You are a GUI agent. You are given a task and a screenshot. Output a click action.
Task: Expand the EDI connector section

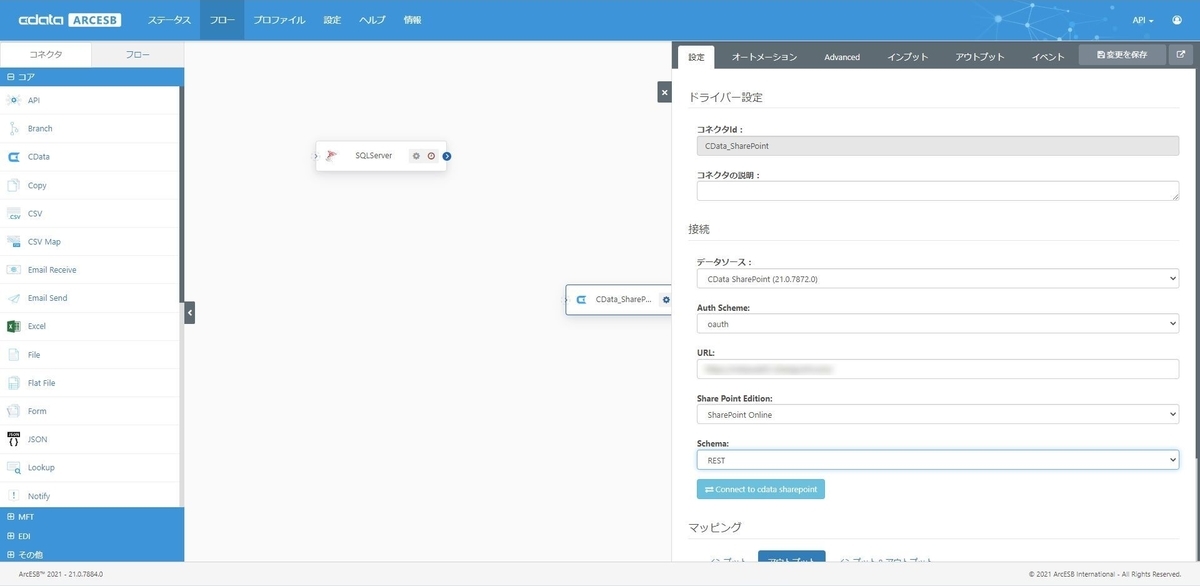tap(92, 536)
